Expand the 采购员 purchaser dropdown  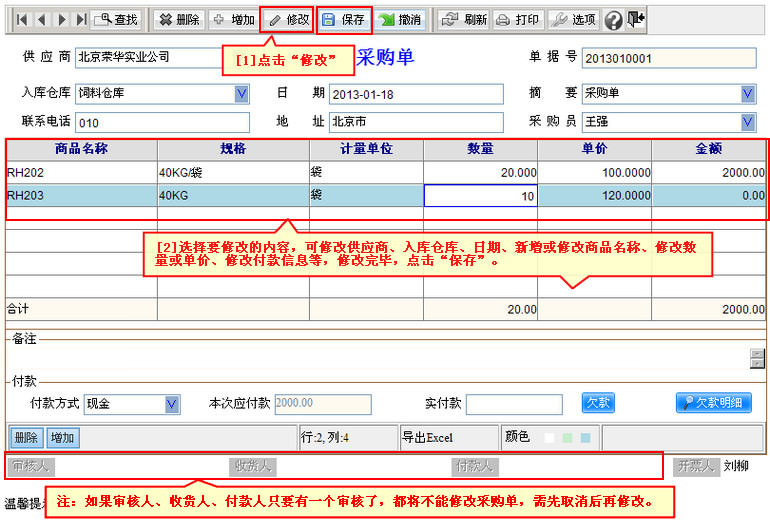coord(747,122)
